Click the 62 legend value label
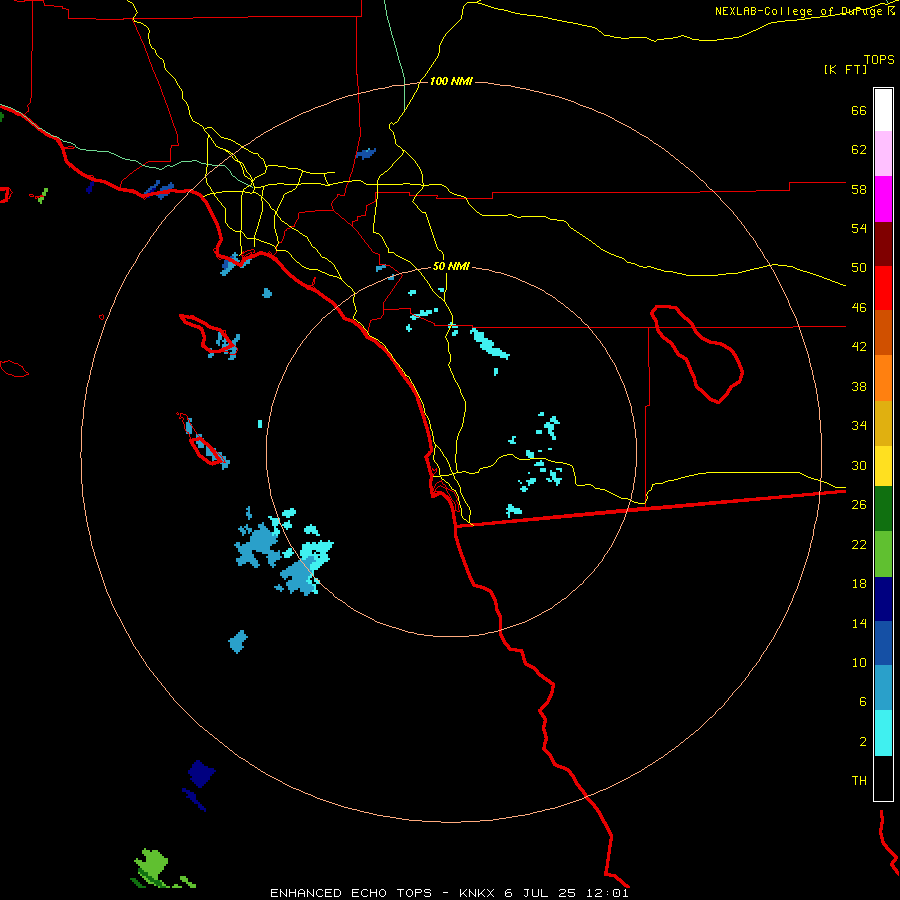 coord(859,150)
